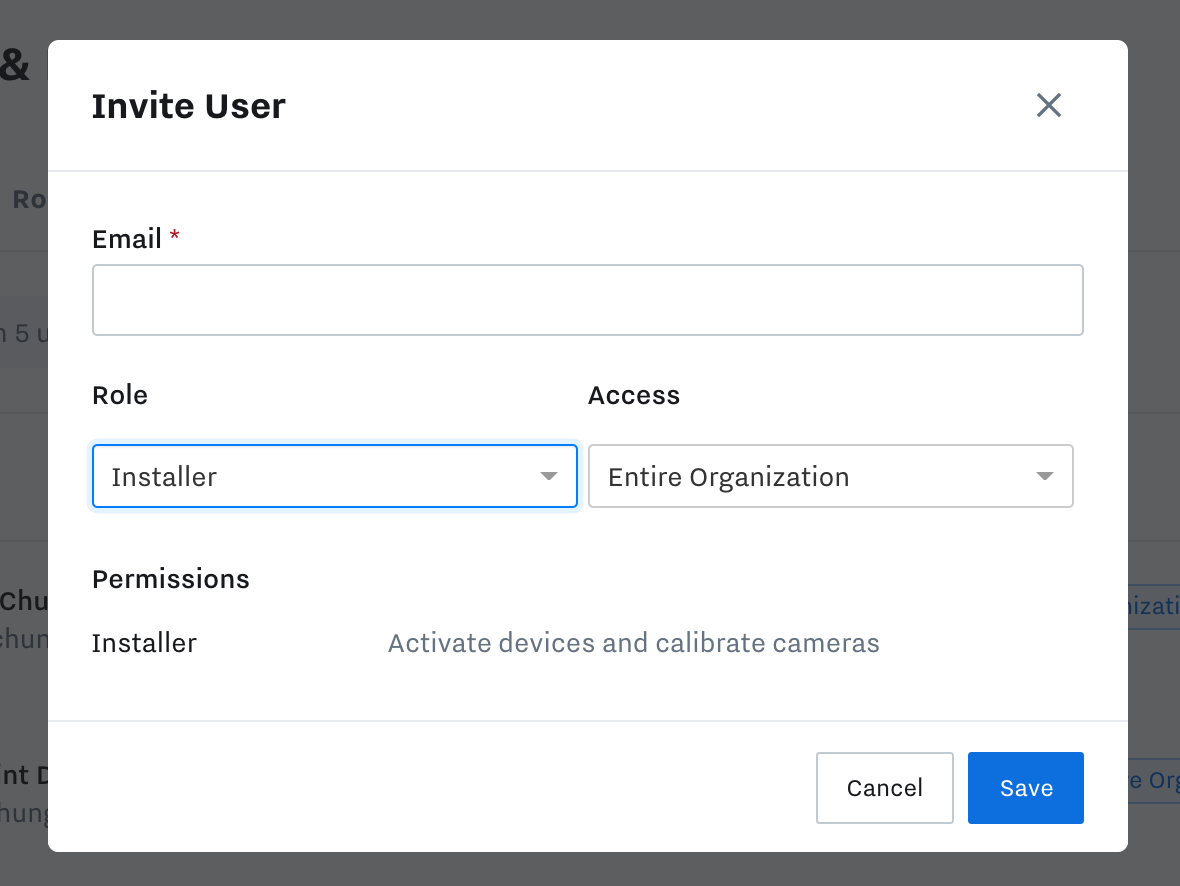Click the arrow on the Role dropdown
Viewport: 1180px width, 886px height.
click(548, 476)
